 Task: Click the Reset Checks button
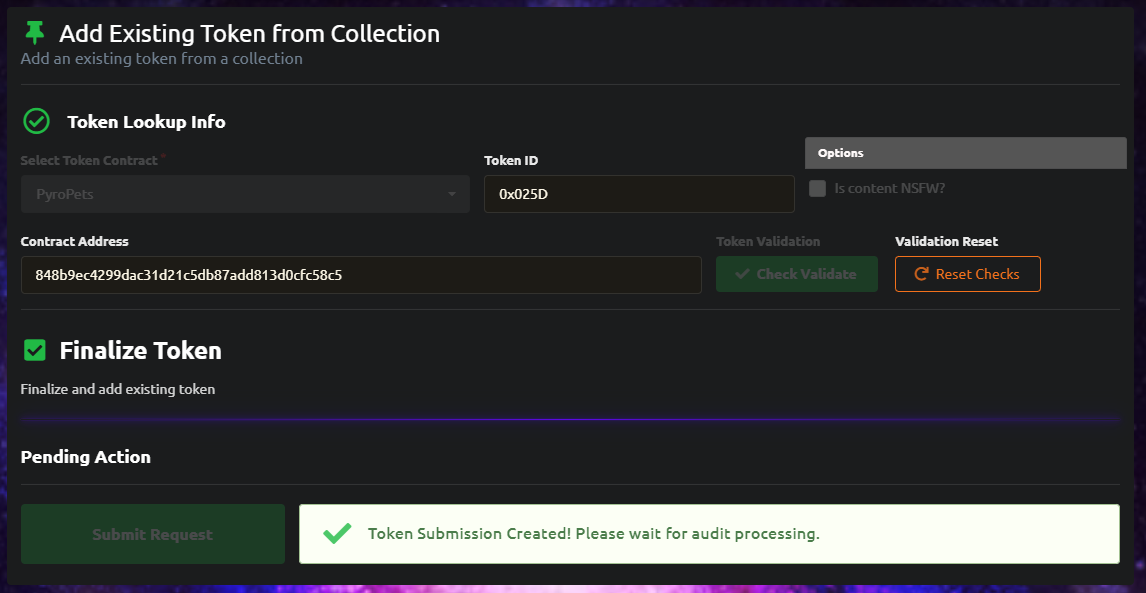click(x=968, y=274)
